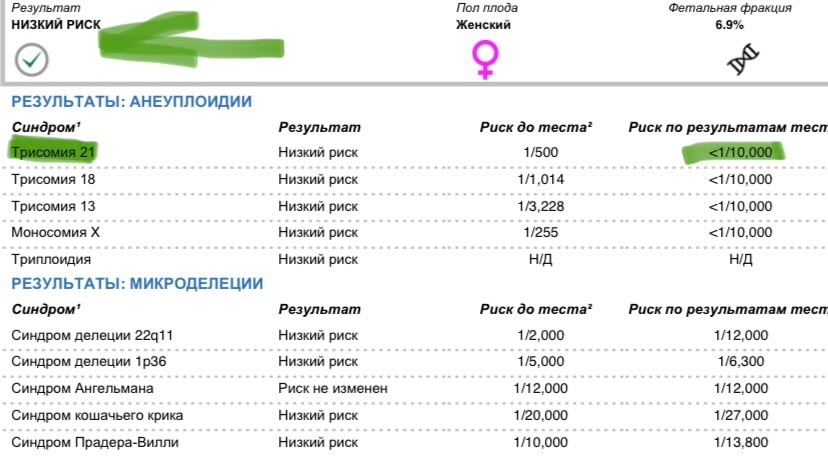This screenshot has height=459, width=828.
Task: Click the Моносомия X syndrome name
Action: [55, 232]
